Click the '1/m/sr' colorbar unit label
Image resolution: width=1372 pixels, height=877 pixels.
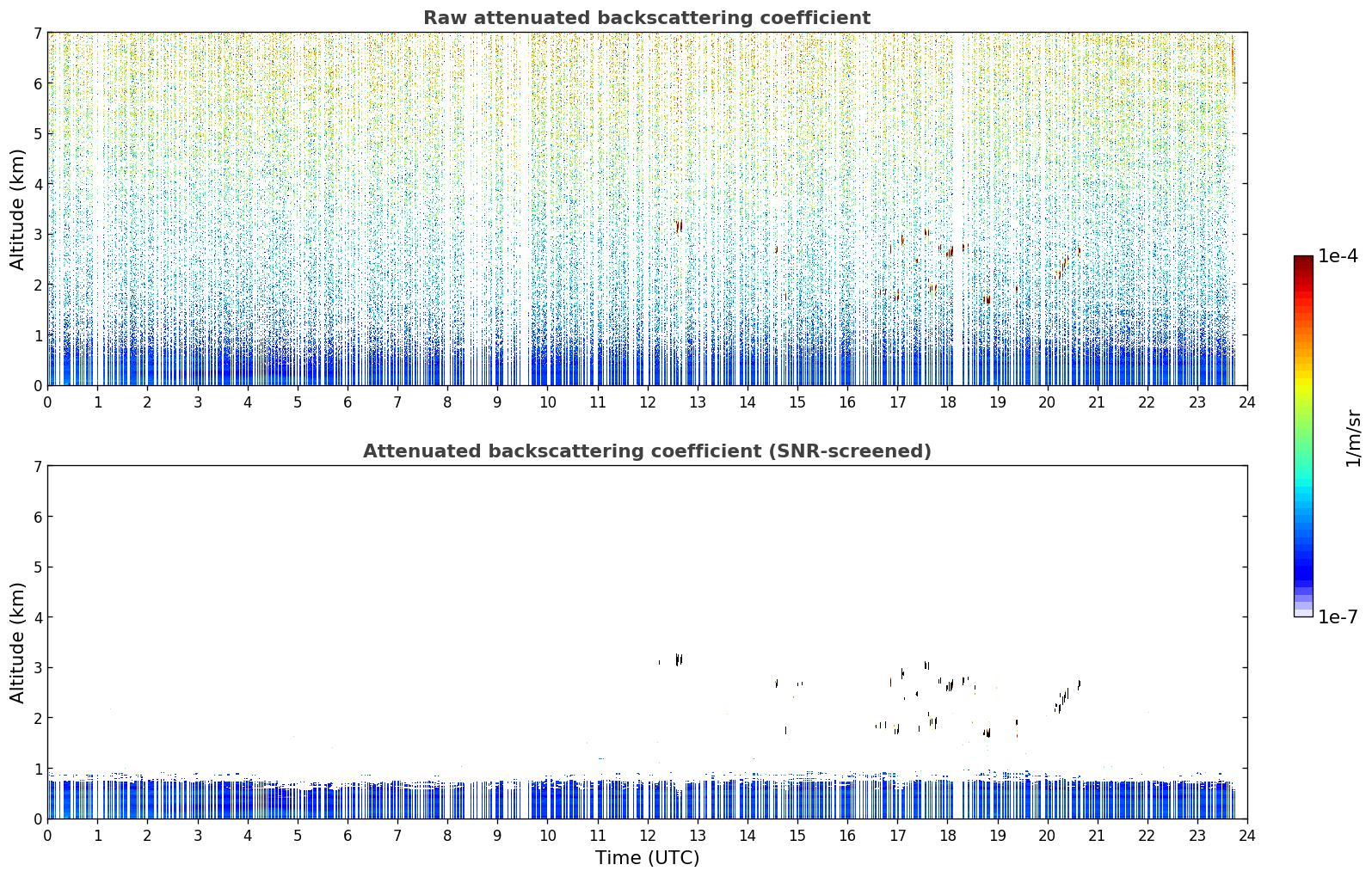[x=1353, y=438]
